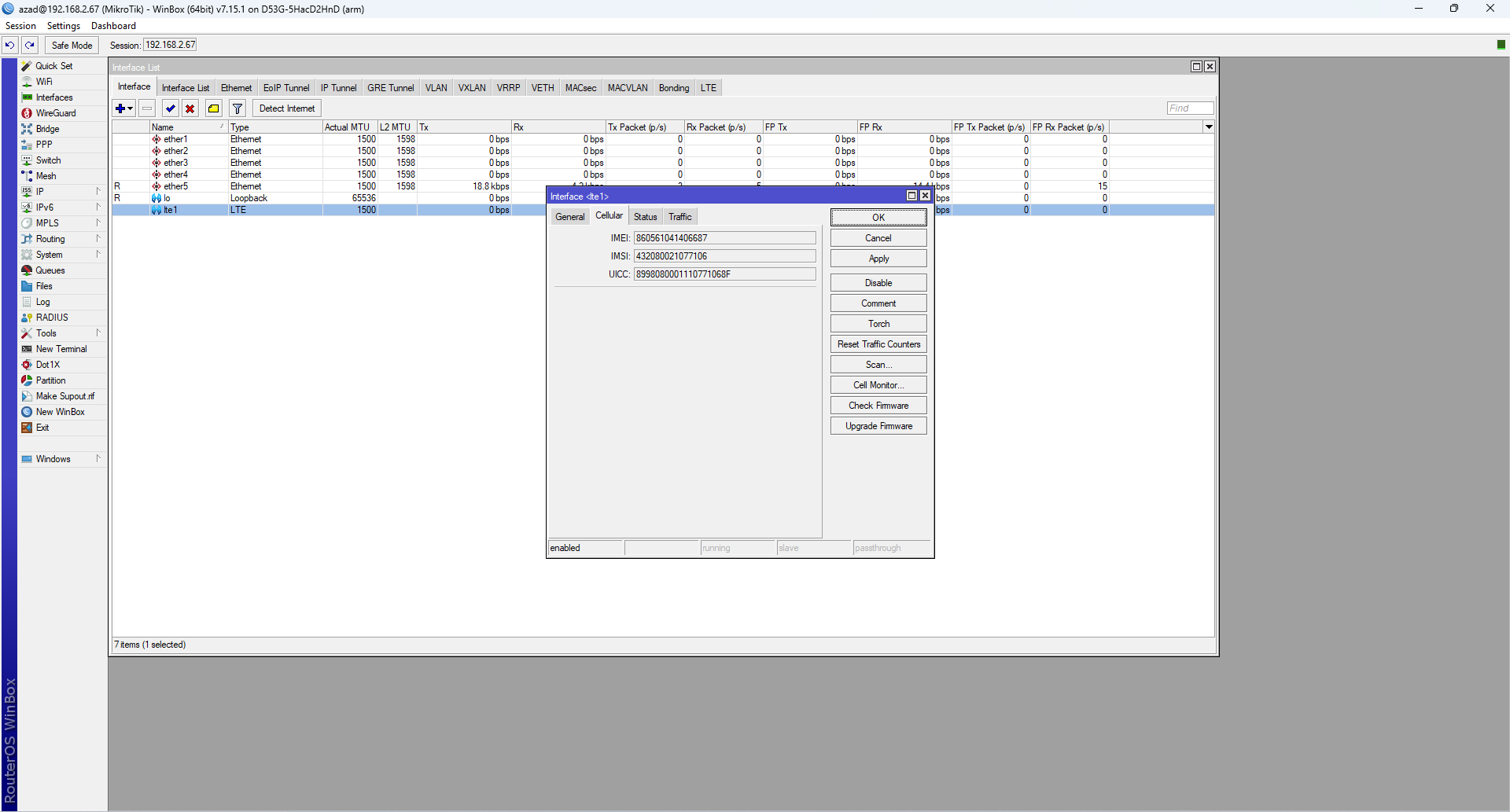1510x812 pixels.
Task: Click the yellow comment toolbar icon
Action: tap(213, 108)
